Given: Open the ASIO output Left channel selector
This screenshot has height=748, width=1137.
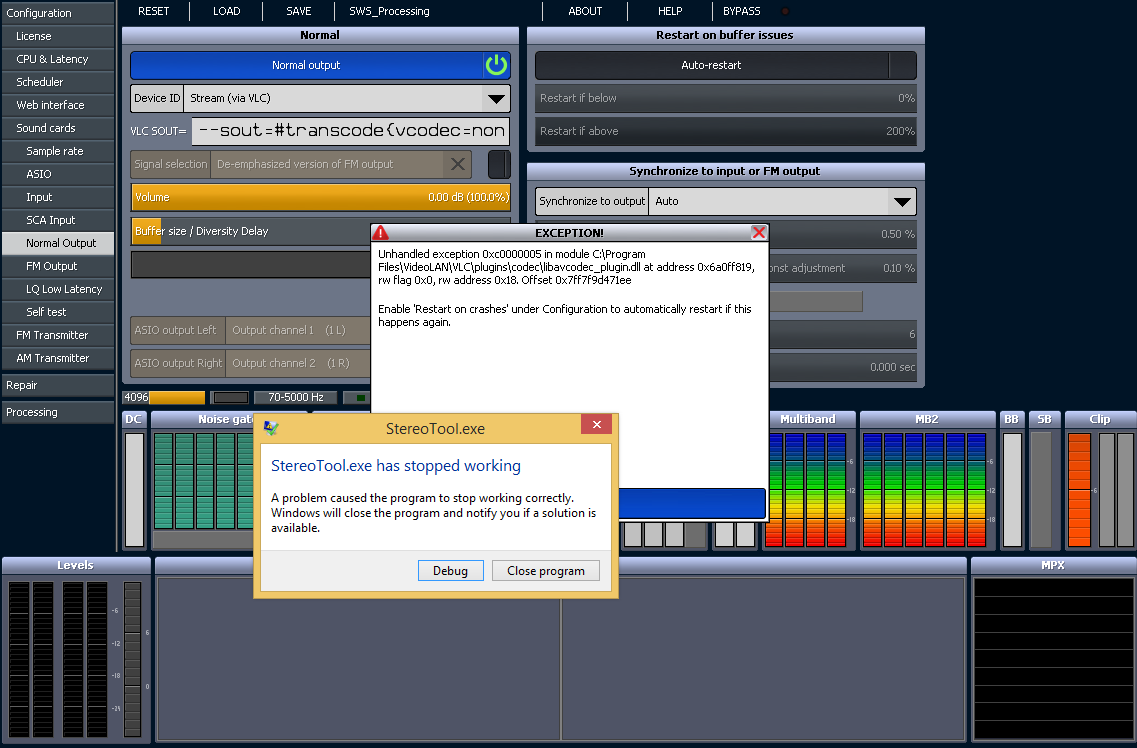Looking at the screenshot, I should pos(298,330).
